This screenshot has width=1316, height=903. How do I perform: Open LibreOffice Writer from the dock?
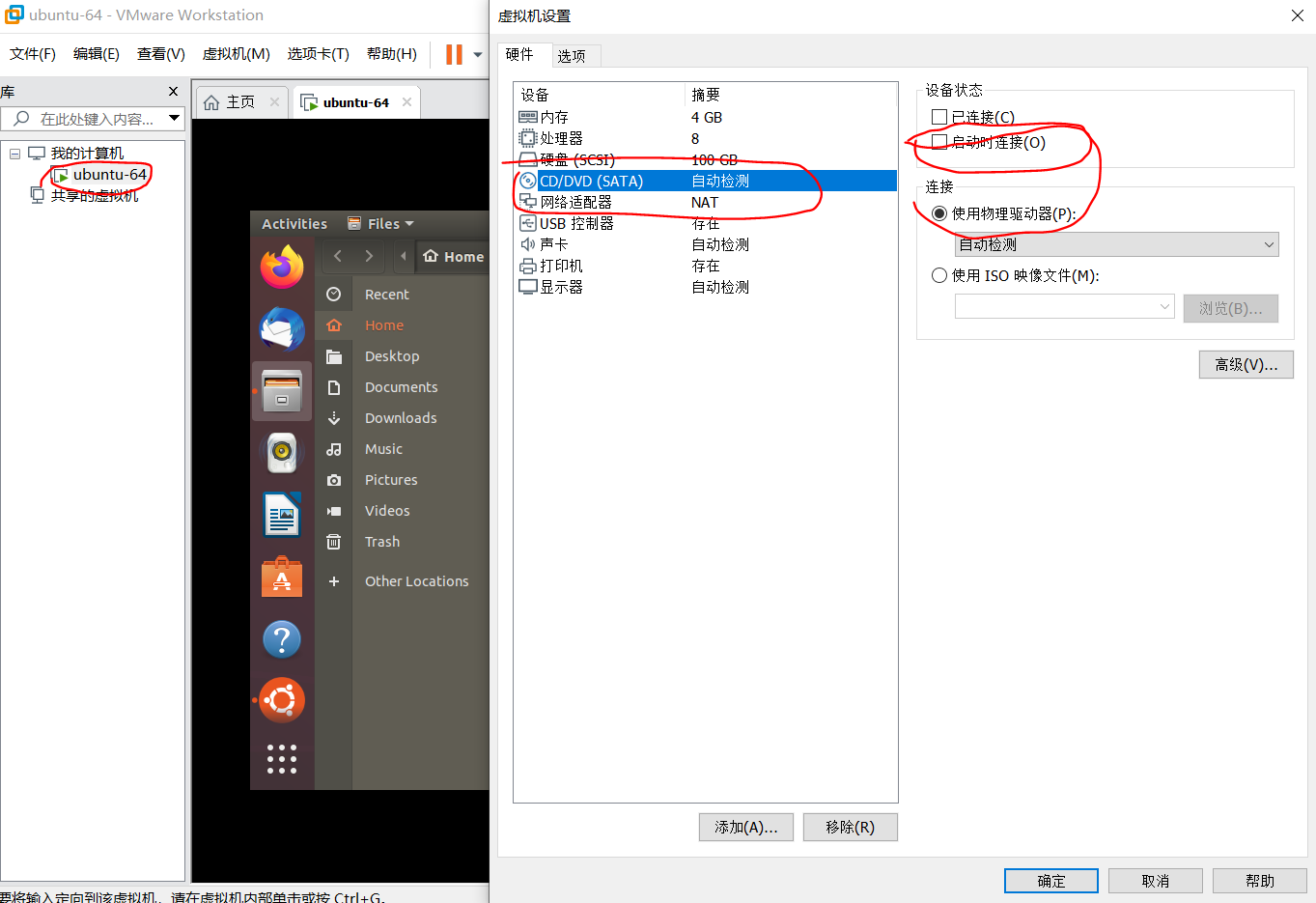282,515
